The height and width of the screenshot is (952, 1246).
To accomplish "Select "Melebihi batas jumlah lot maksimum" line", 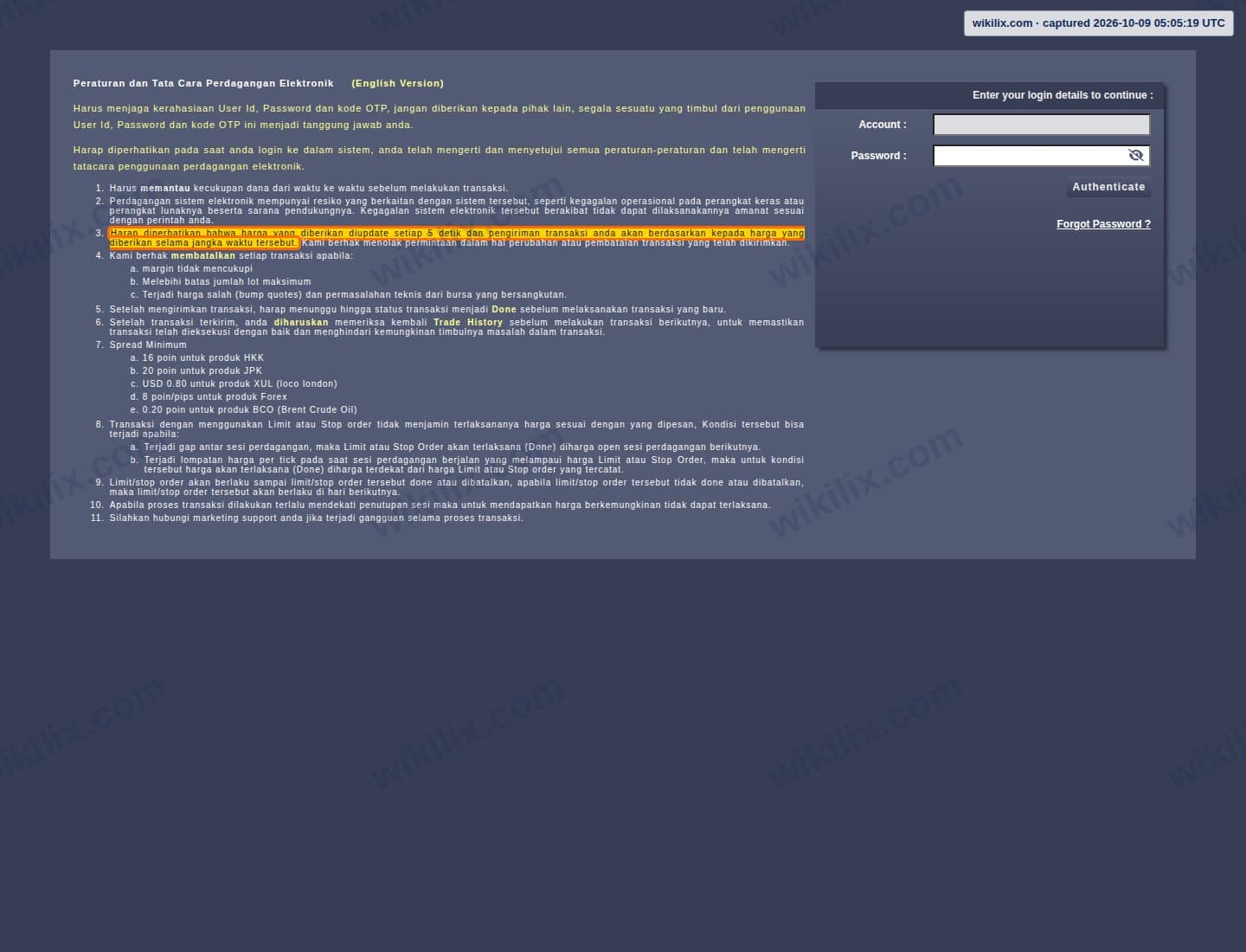I will point(227,282).
